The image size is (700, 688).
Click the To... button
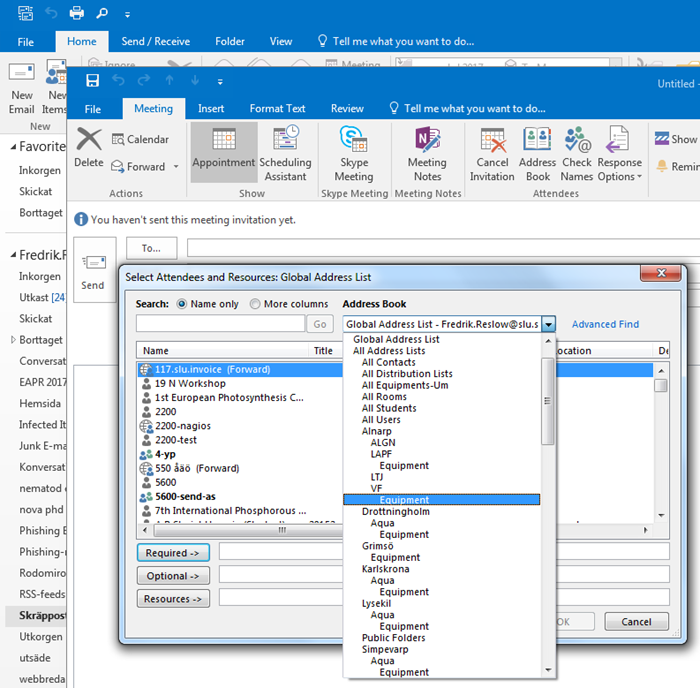click(151, 248)
